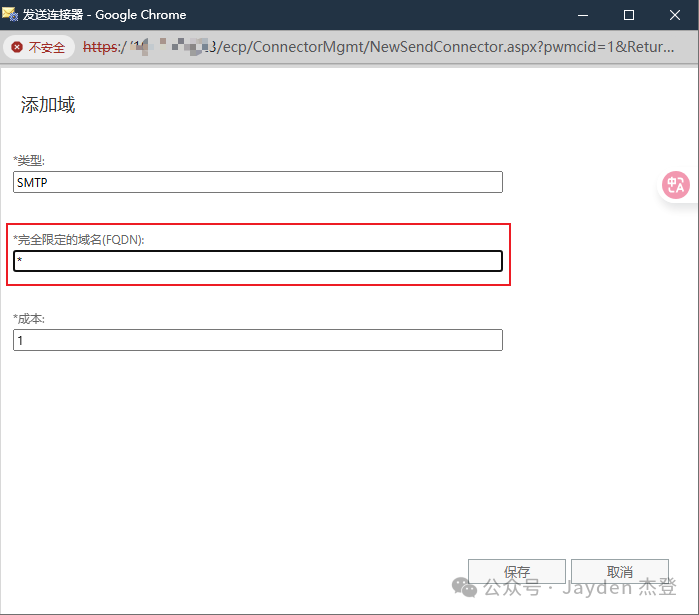Click the pink translate floating icon
This screenshot has height=615, width=699.
[x=676, y=185]
